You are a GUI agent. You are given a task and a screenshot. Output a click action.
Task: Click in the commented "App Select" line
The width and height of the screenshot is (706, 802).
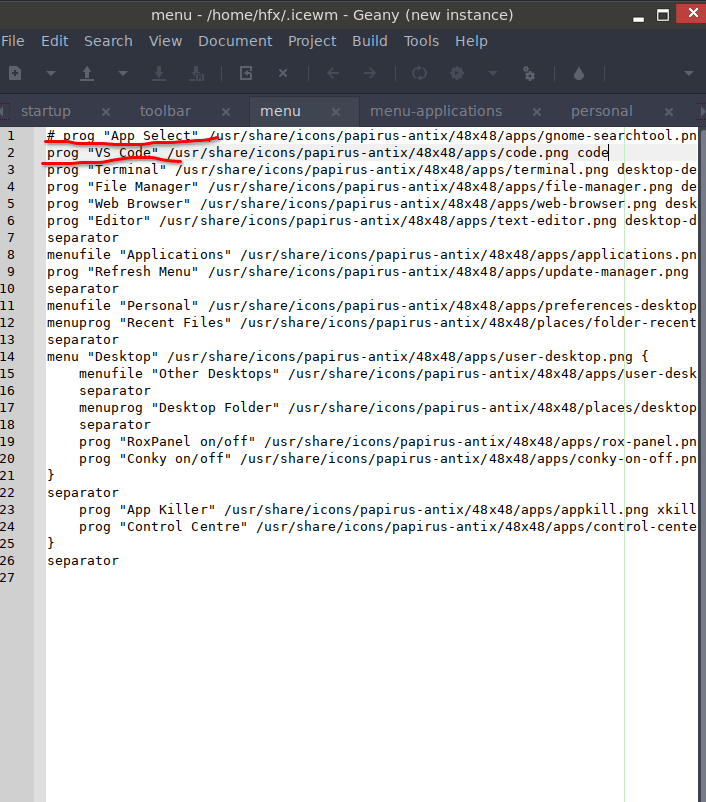[x=372, y=136]
